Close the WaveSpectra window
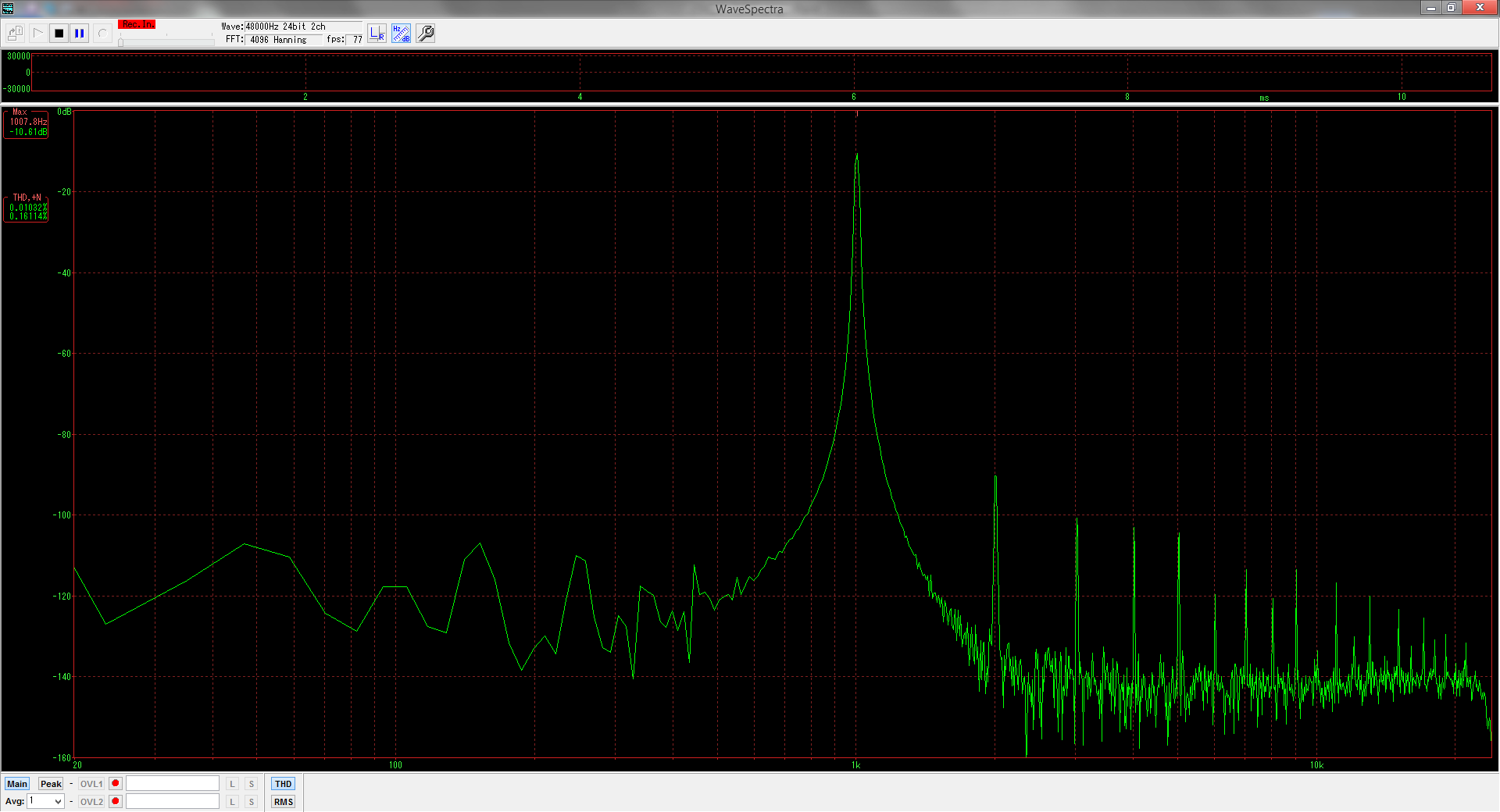The width and height of the screenshot is (1500, 812). coord(1480,8)
